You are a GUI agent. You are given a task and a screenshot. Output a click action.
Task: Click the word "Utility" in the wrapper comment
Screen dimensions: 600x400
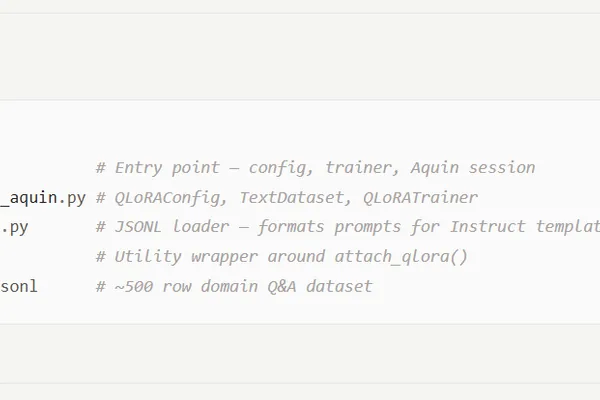[x=148, y=257]
